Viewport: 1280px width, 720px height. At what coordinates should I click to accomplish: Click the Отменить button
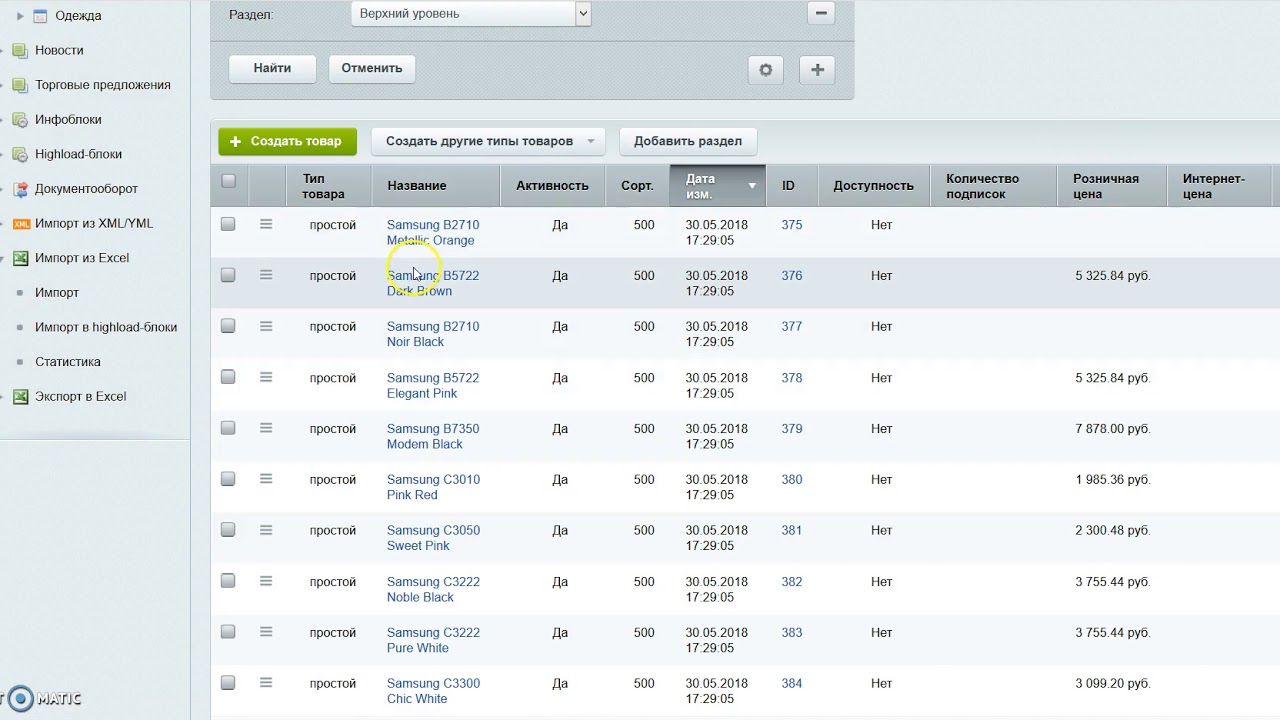[x=372, y=68]
